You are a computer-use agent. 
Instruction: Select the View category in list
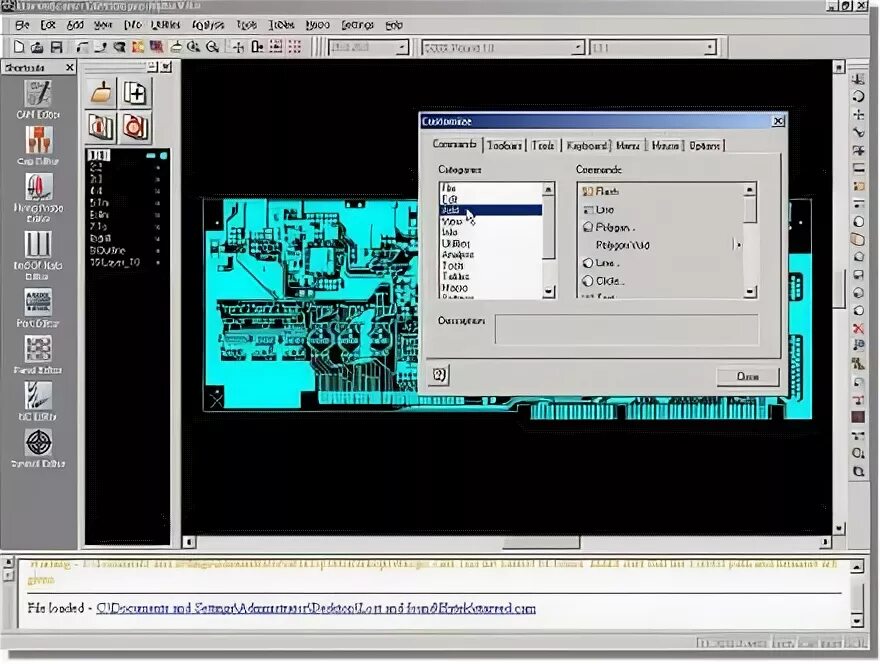[491, 221]
